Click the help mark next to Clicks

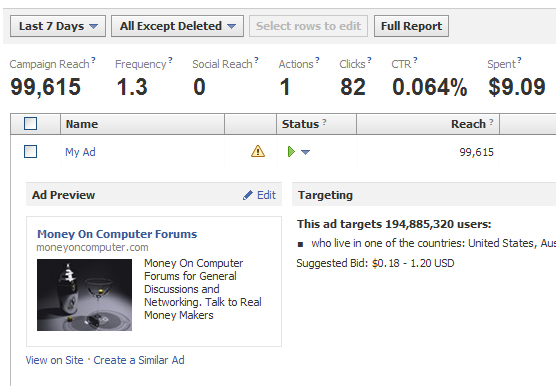369,60
